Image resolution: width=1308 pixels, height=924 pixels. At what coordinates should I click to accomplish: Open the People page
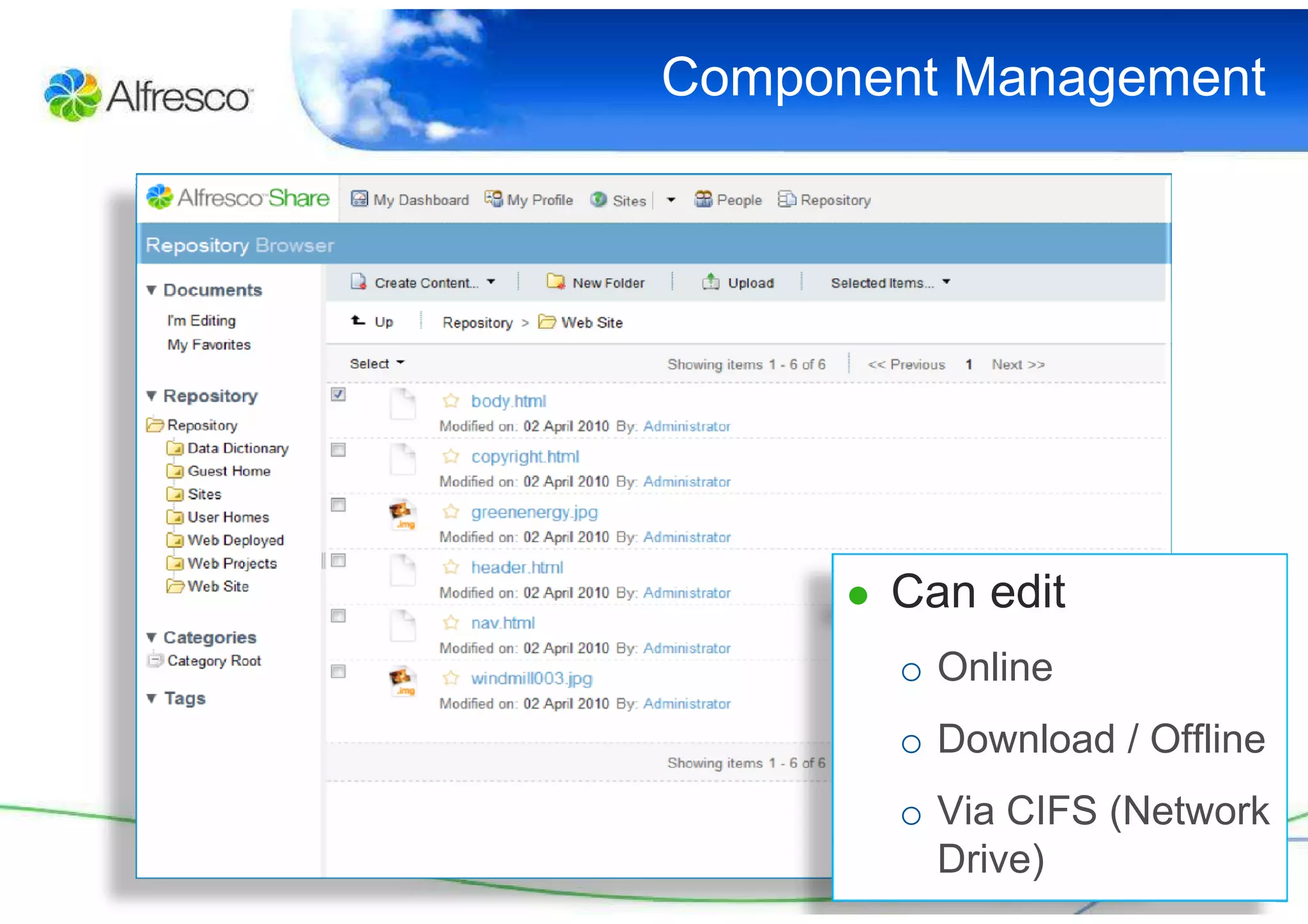tap(739, 201)
